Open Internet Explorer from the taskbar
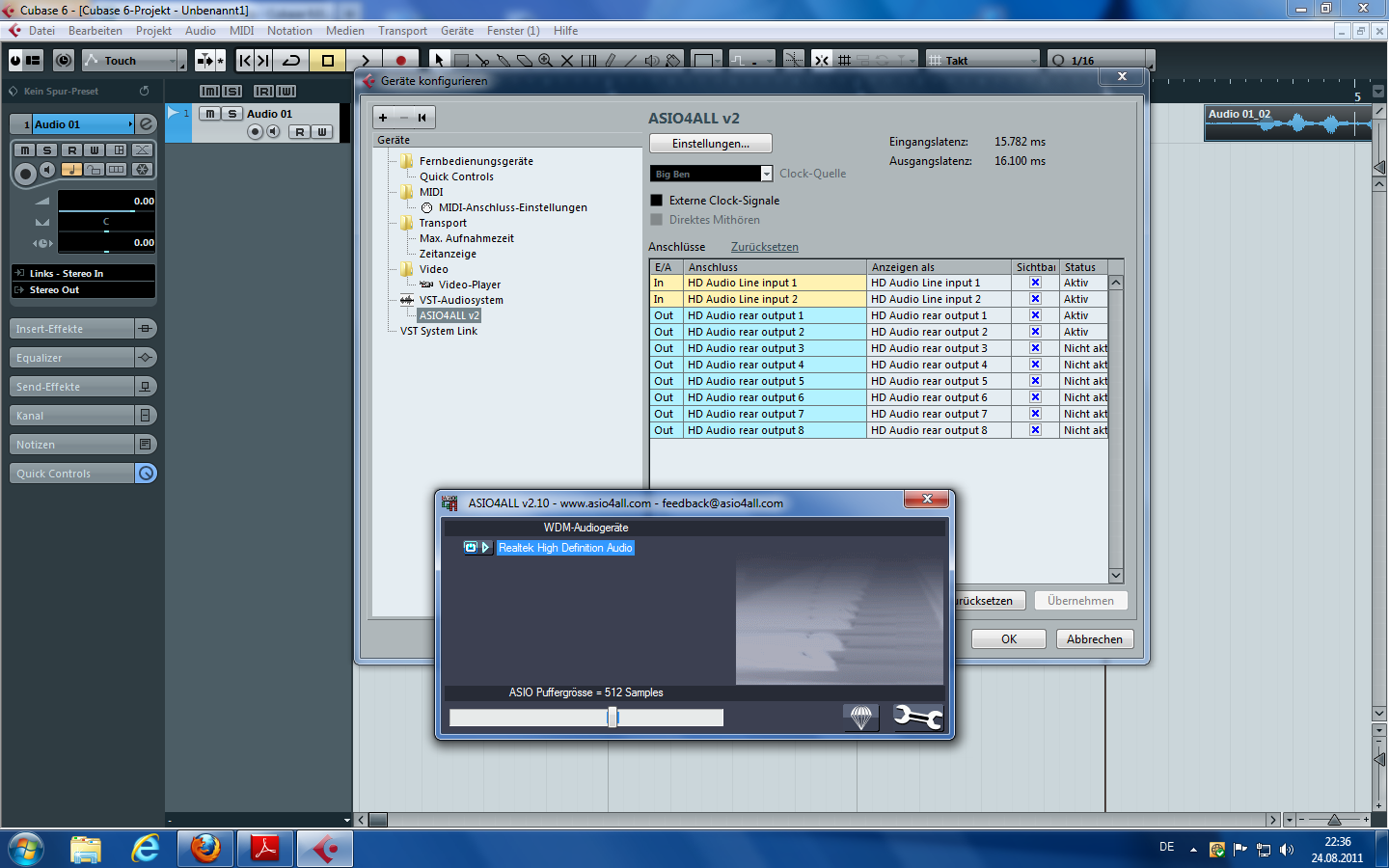Viewport: 1389px width, 868px height. 146,849
